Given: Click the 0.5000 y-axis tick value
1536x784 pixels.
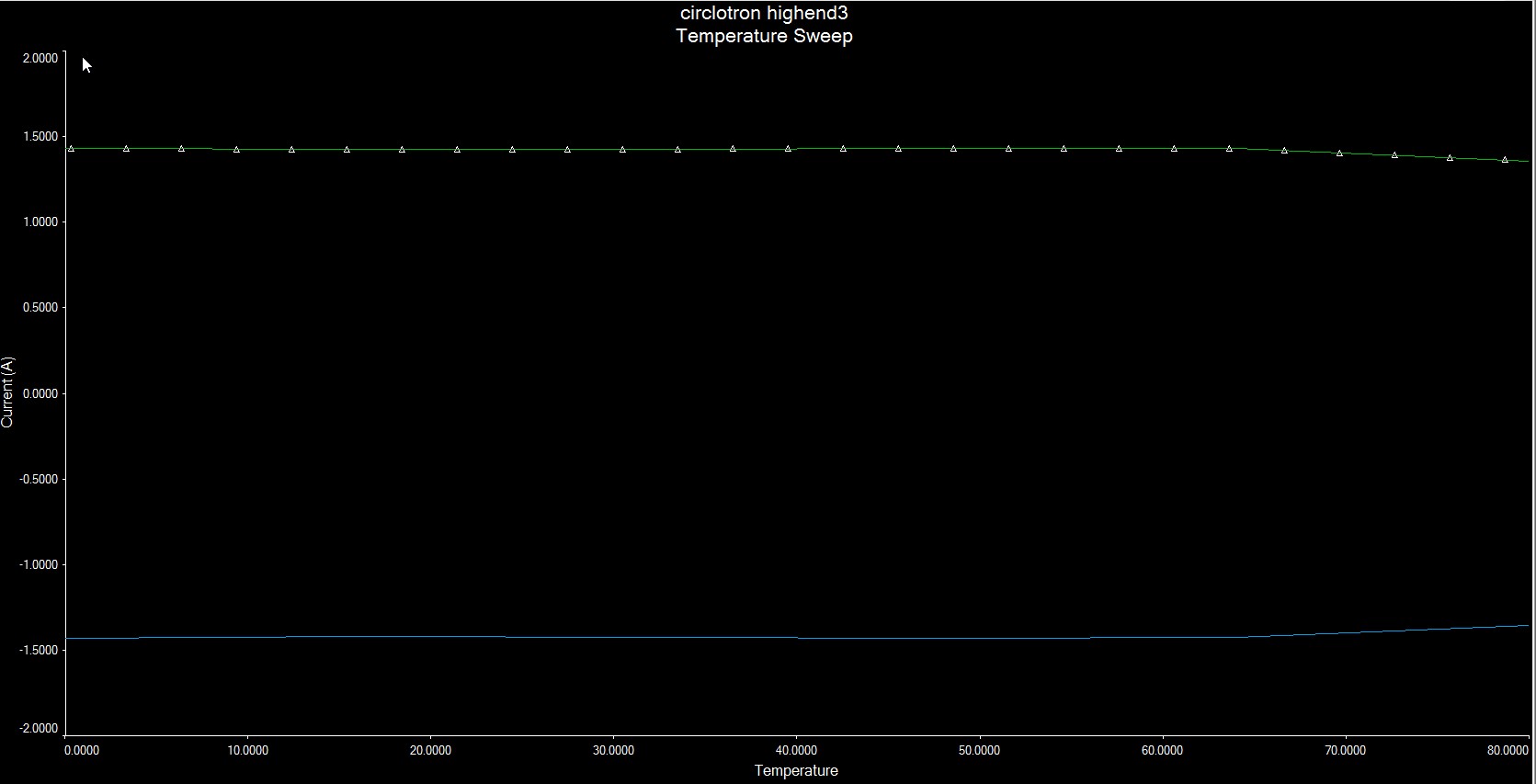Looking at the screenshot, I should click(40, 307).
